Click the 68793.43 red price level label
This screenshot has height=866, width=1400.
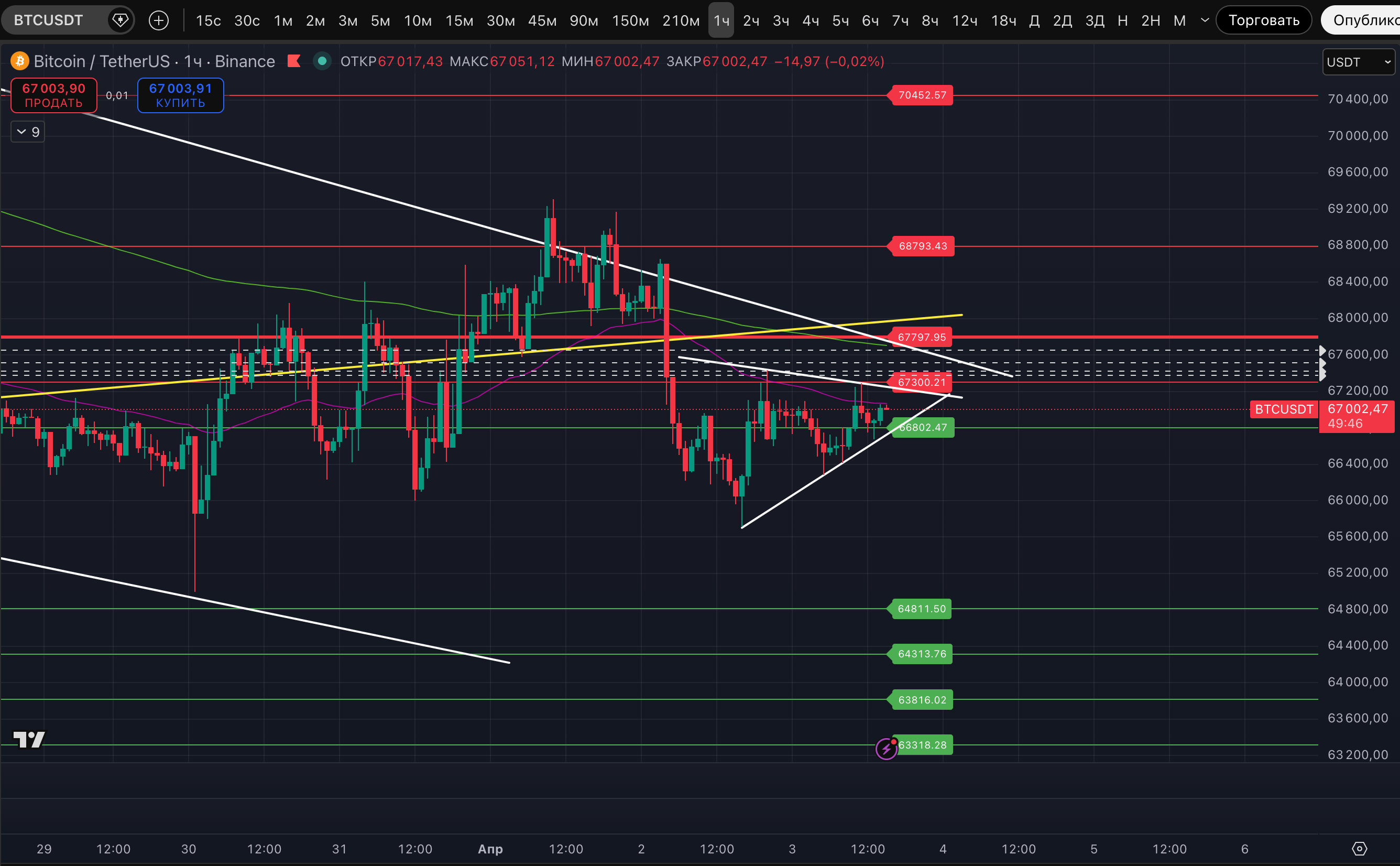[923, 246]
